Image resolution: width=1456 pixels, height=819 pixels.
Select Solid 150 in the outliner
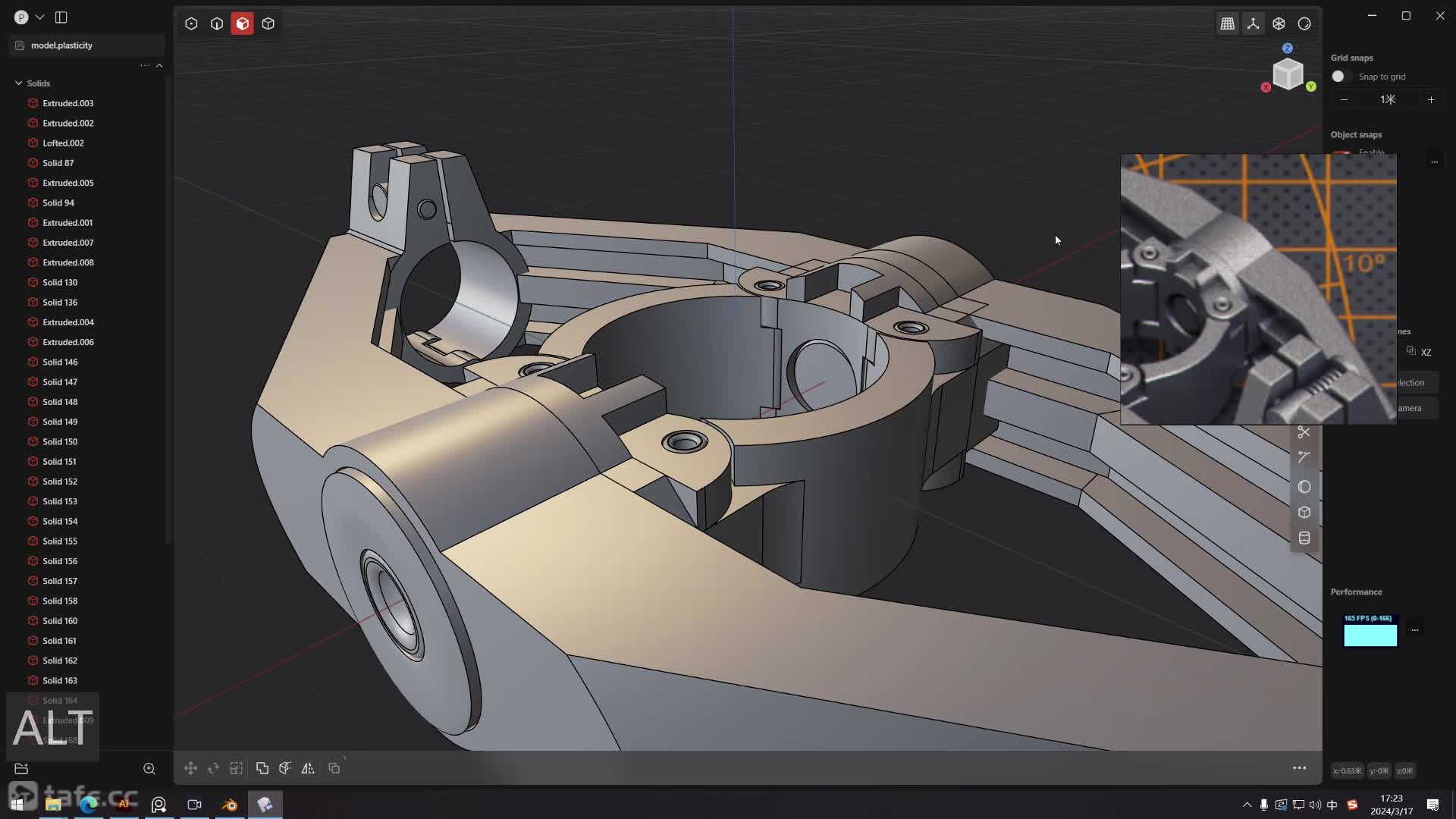[60, 441]
